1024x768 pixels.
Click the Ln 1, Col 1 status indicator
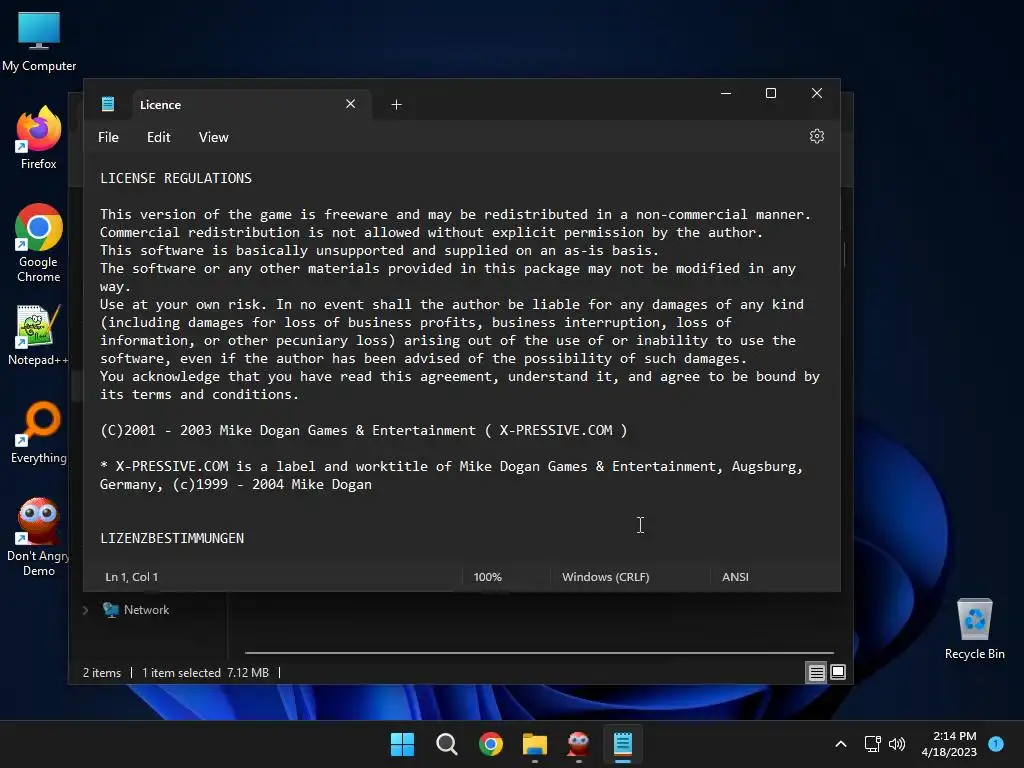pyautogui.click(x=131, y=577)
